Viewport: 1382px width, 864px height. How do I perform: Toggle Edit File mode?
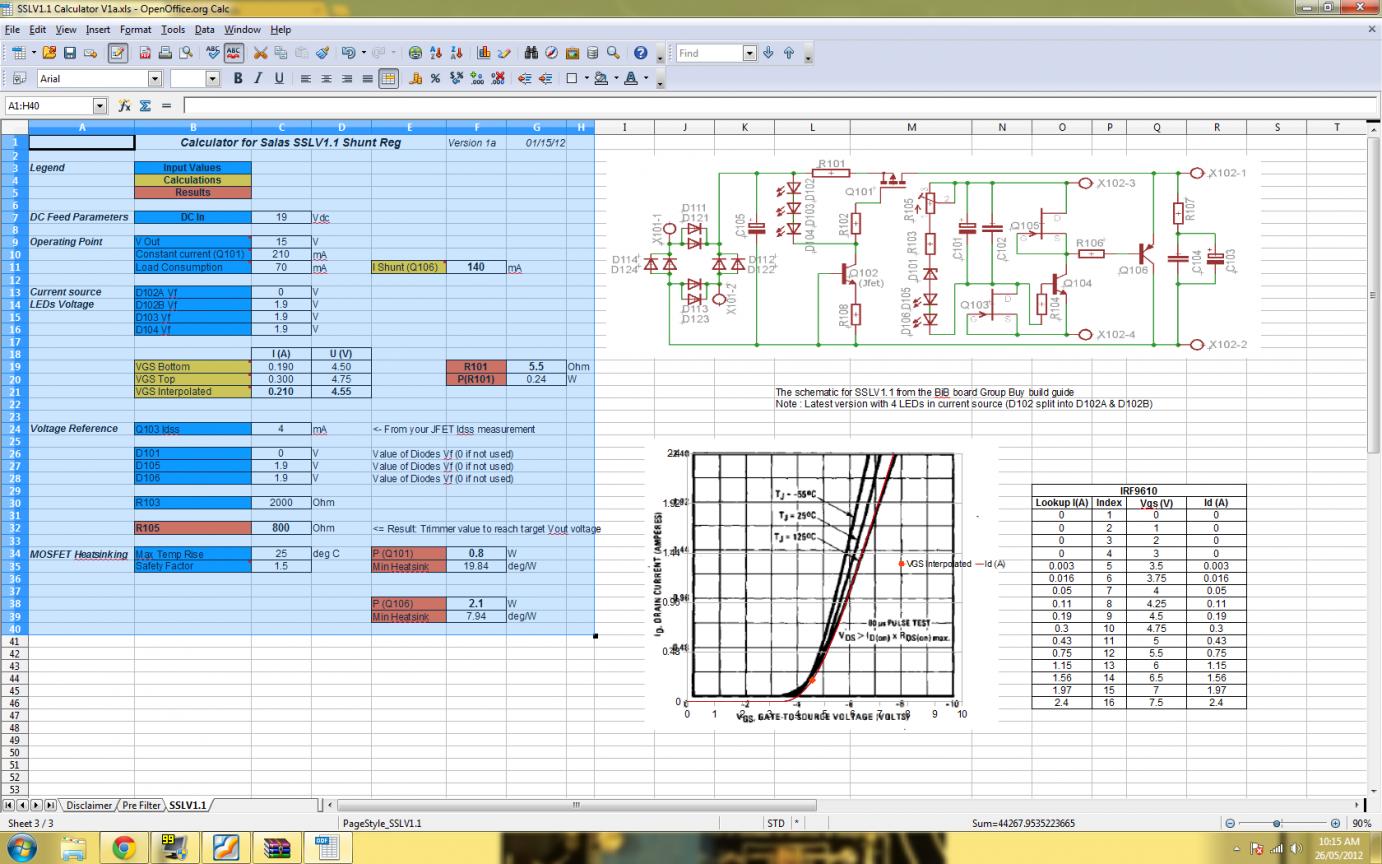pyautogui.click(x=117, y=53)
